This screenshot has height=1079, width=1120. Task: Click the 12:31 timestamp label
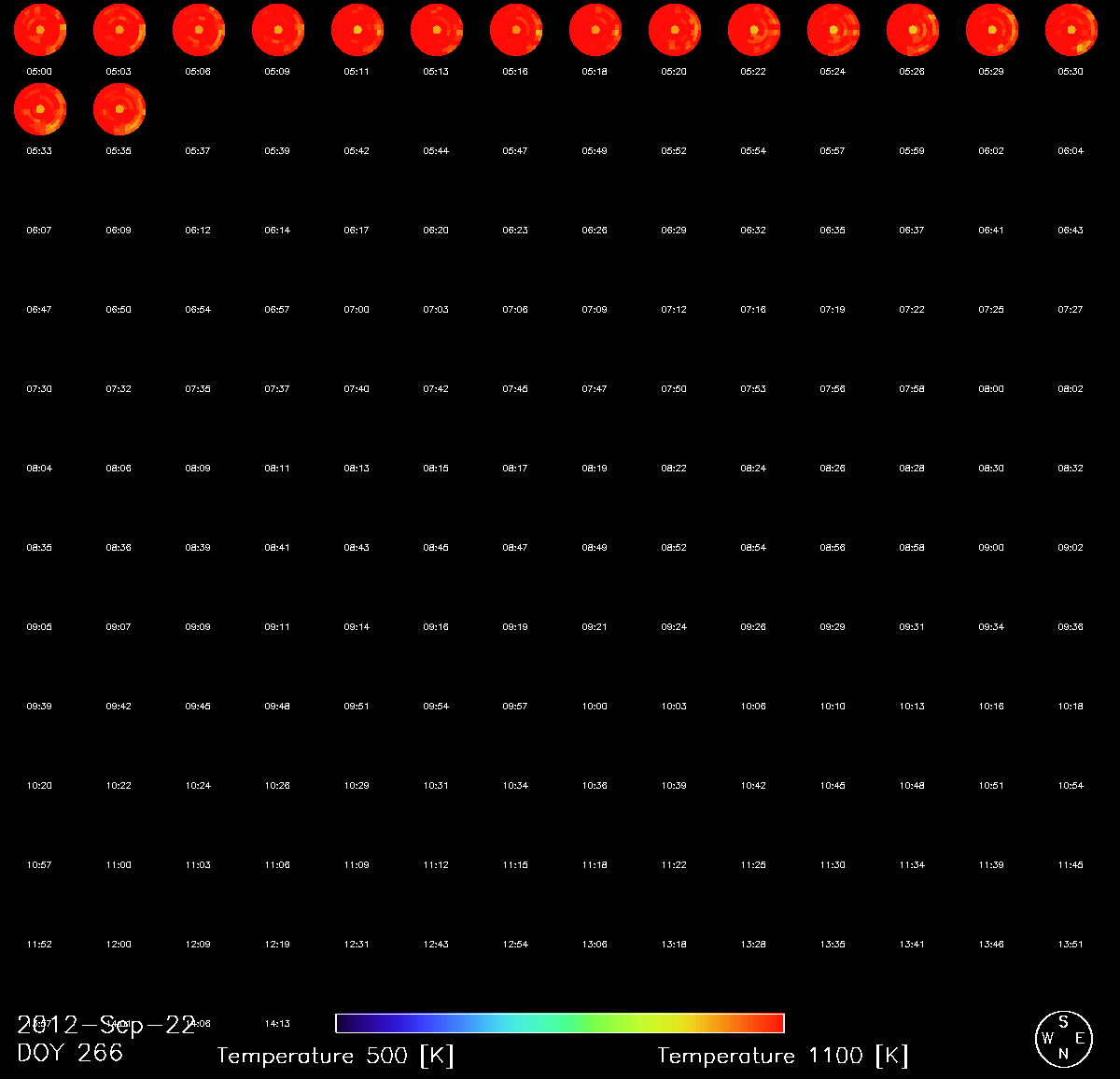tap(357, 945)
